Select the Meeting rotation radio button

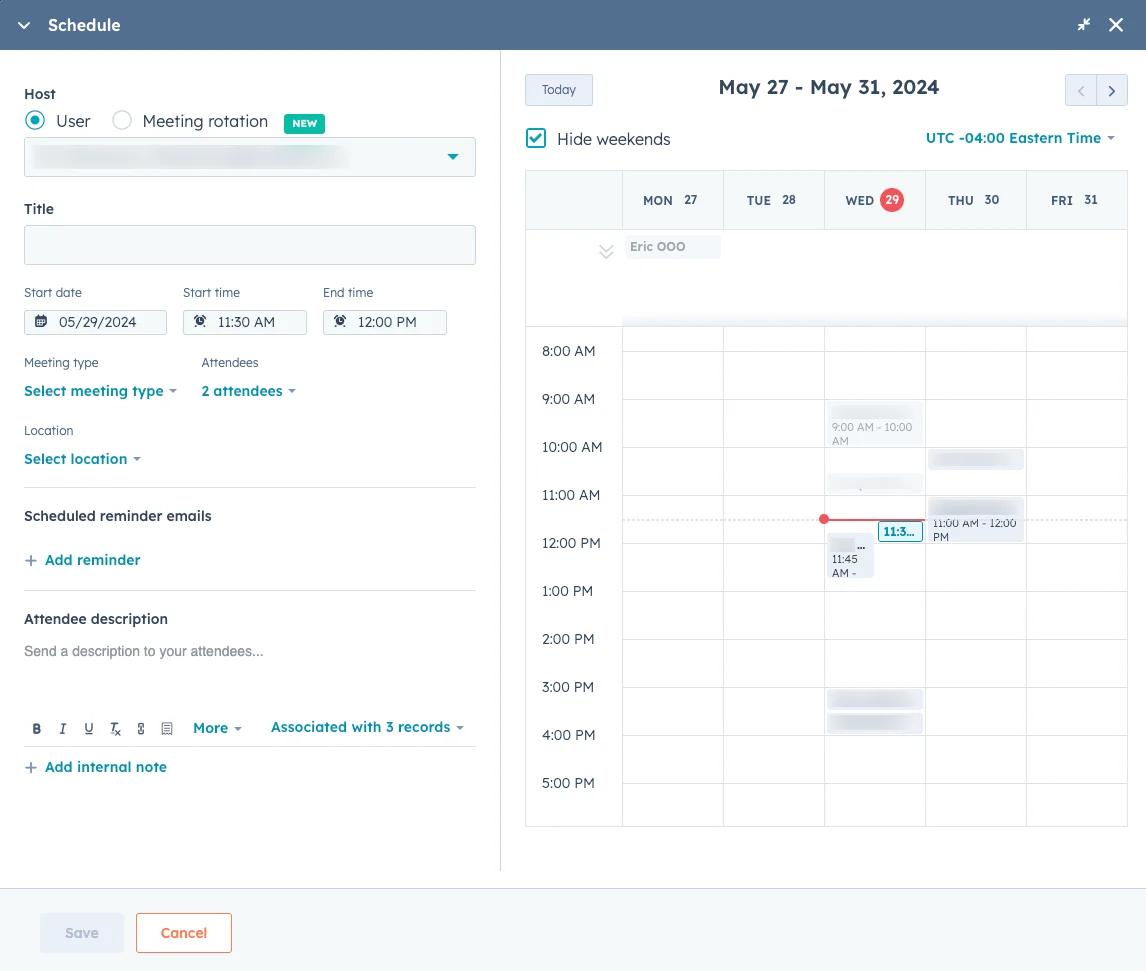pos(122,121)
